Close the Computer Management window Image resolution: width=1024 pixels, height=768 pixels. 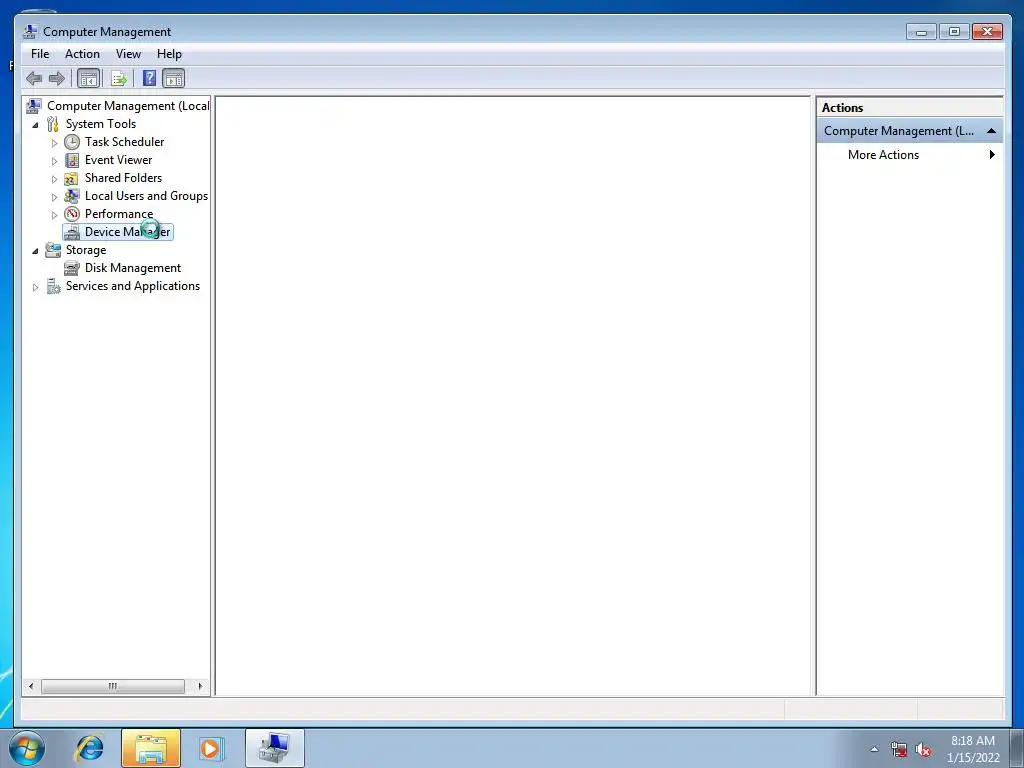987,31
